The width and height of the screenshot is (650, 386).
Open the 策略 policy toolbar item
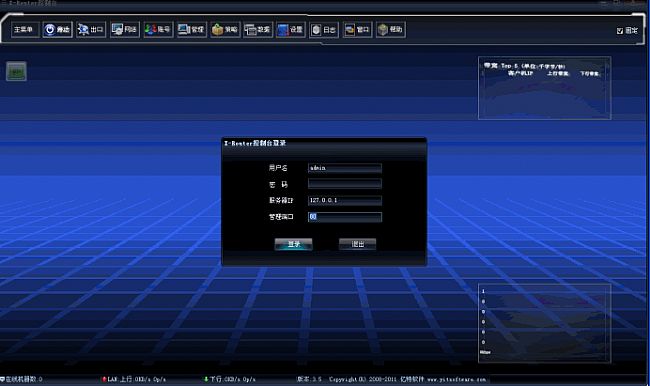click(x=225, y=29)
